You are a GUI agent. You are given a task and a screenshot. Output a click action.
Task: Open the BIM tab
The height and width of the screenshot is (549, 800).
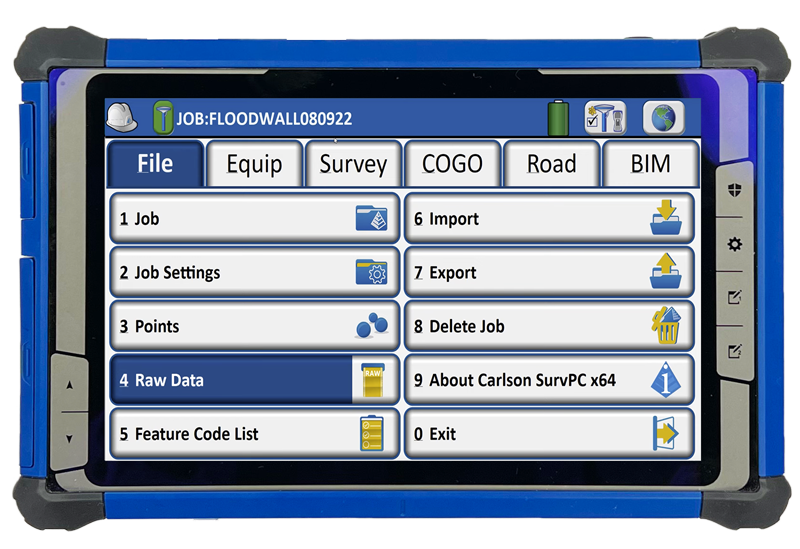pos(650,164)
